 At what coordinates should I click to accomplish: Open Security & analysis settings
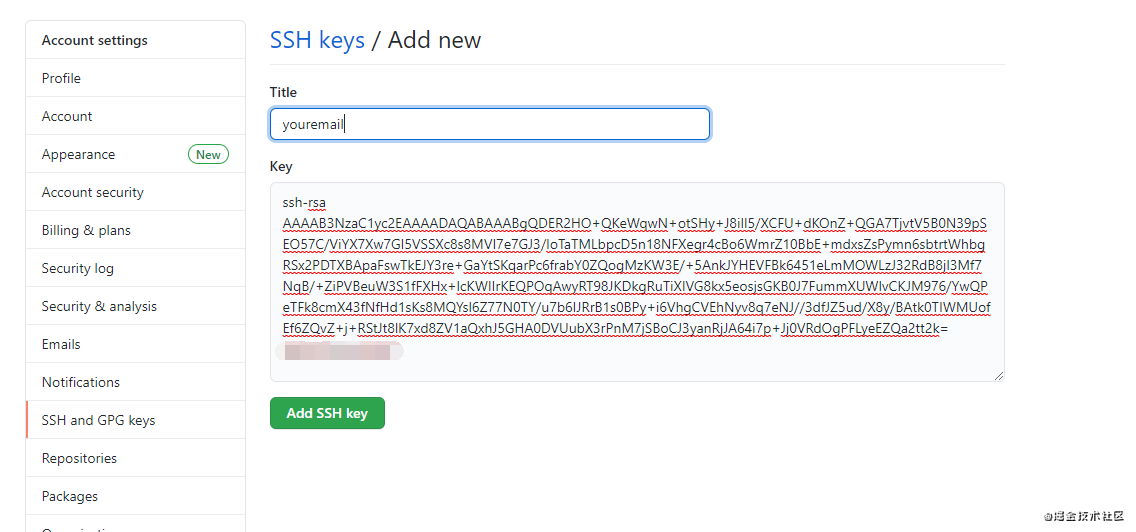(99, 306)
